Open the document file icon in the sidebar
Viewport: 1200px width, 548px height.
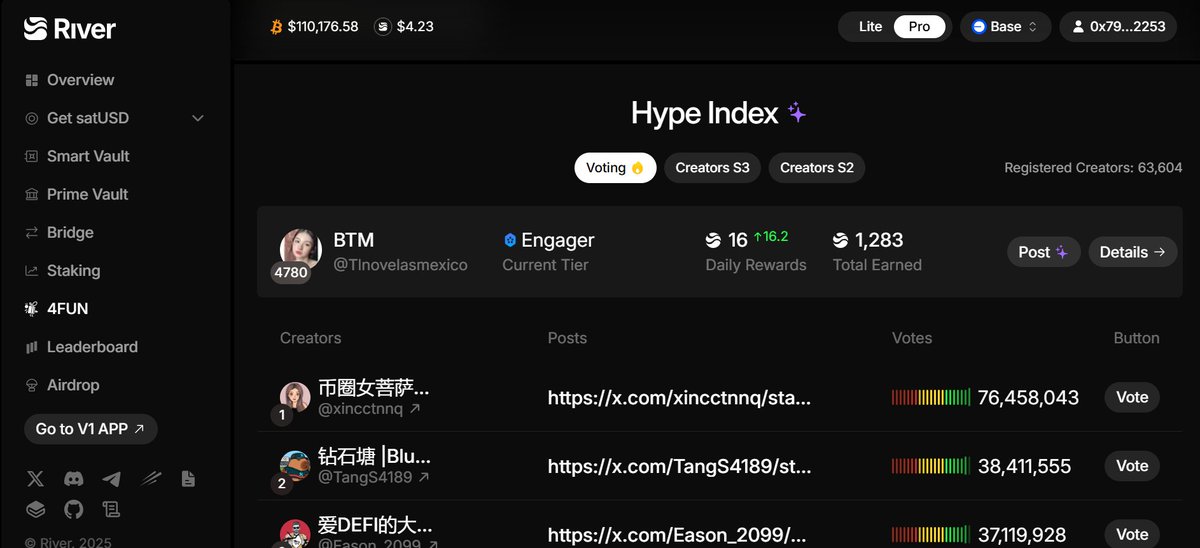pyautogui.click(x=188, y=479)
